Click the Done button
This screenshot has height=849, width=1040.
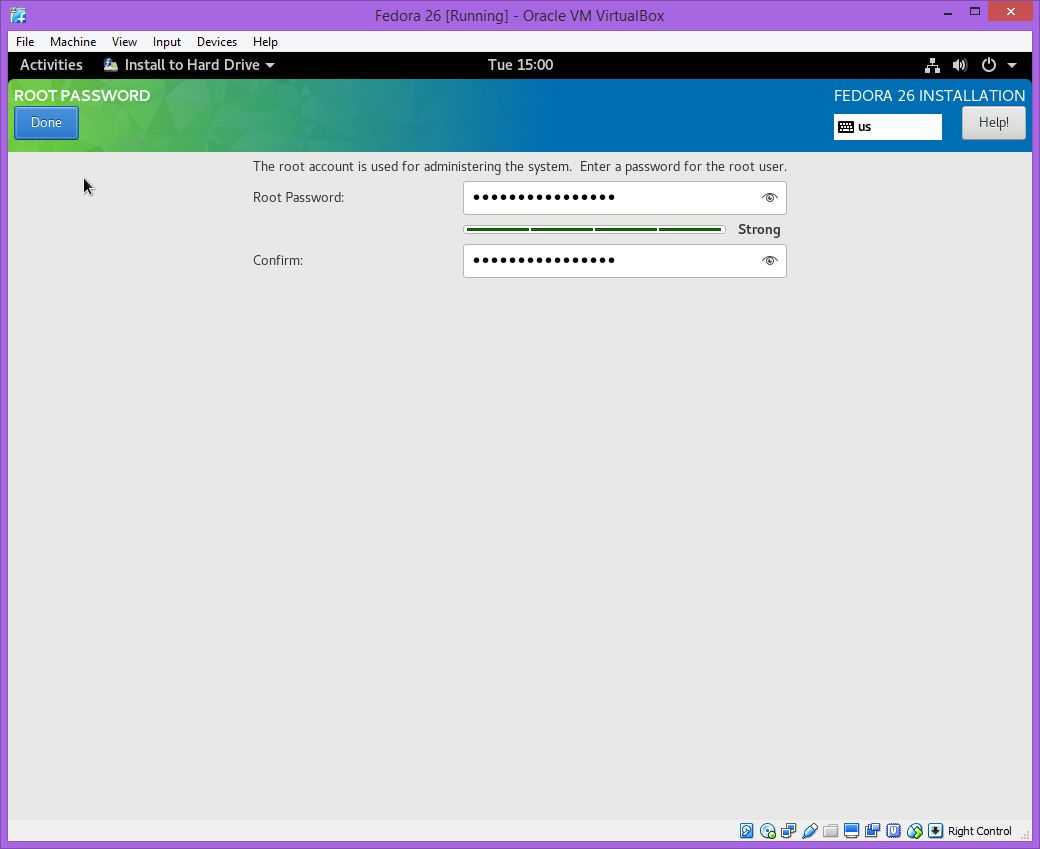click(x=46, y=123)
